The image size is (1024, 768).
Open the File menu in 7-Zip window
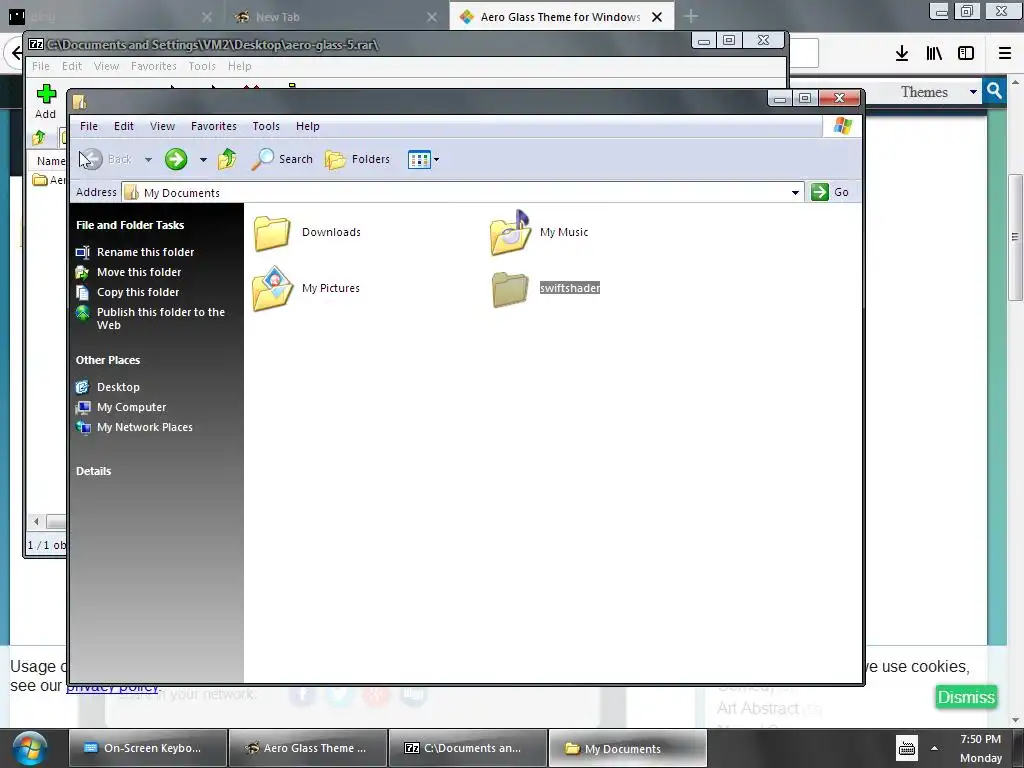point(40,66)
